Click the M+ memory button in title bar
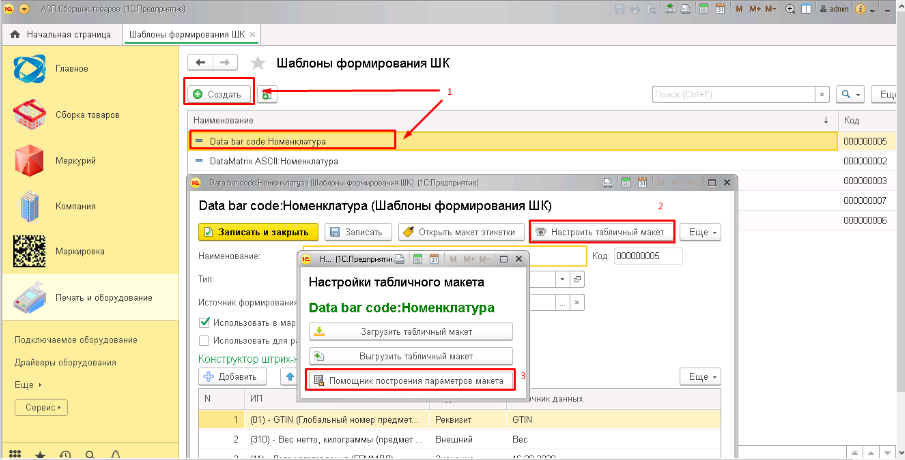This screenshot has width=905, height=460. click(x=755, y=9)
